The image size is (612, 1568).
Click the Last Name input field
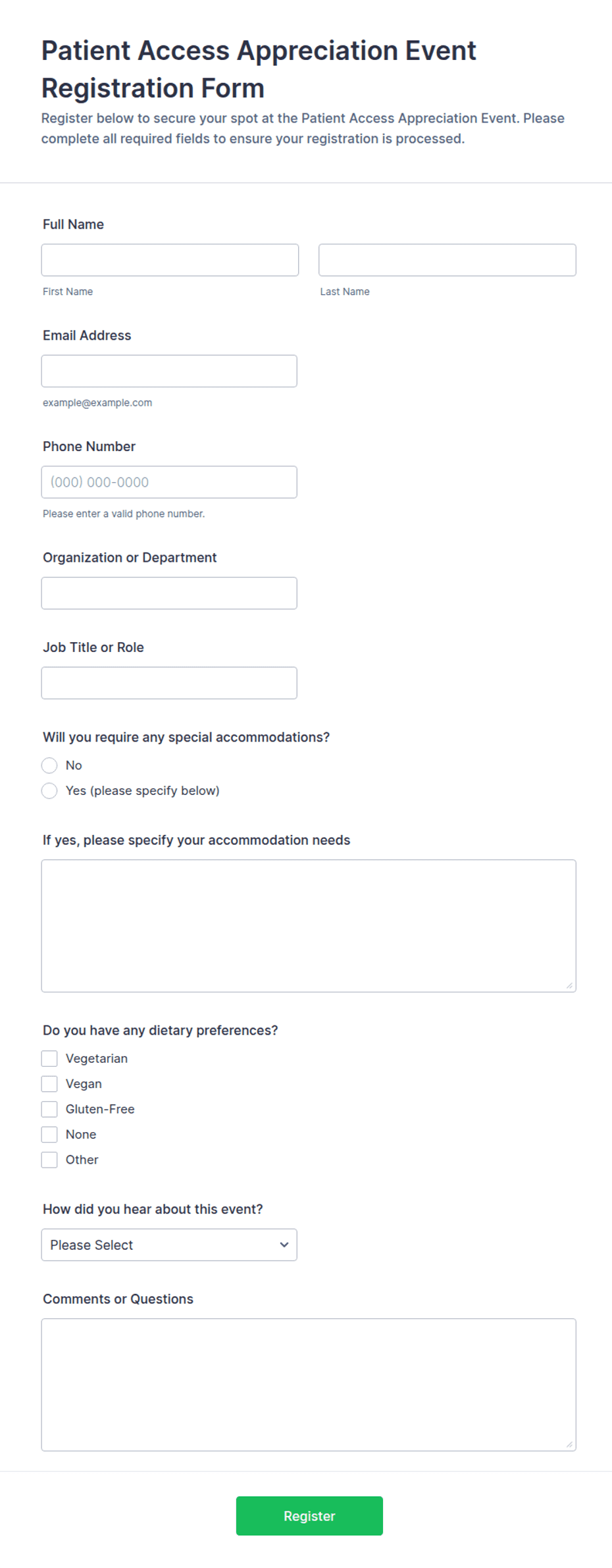(447, 260)
